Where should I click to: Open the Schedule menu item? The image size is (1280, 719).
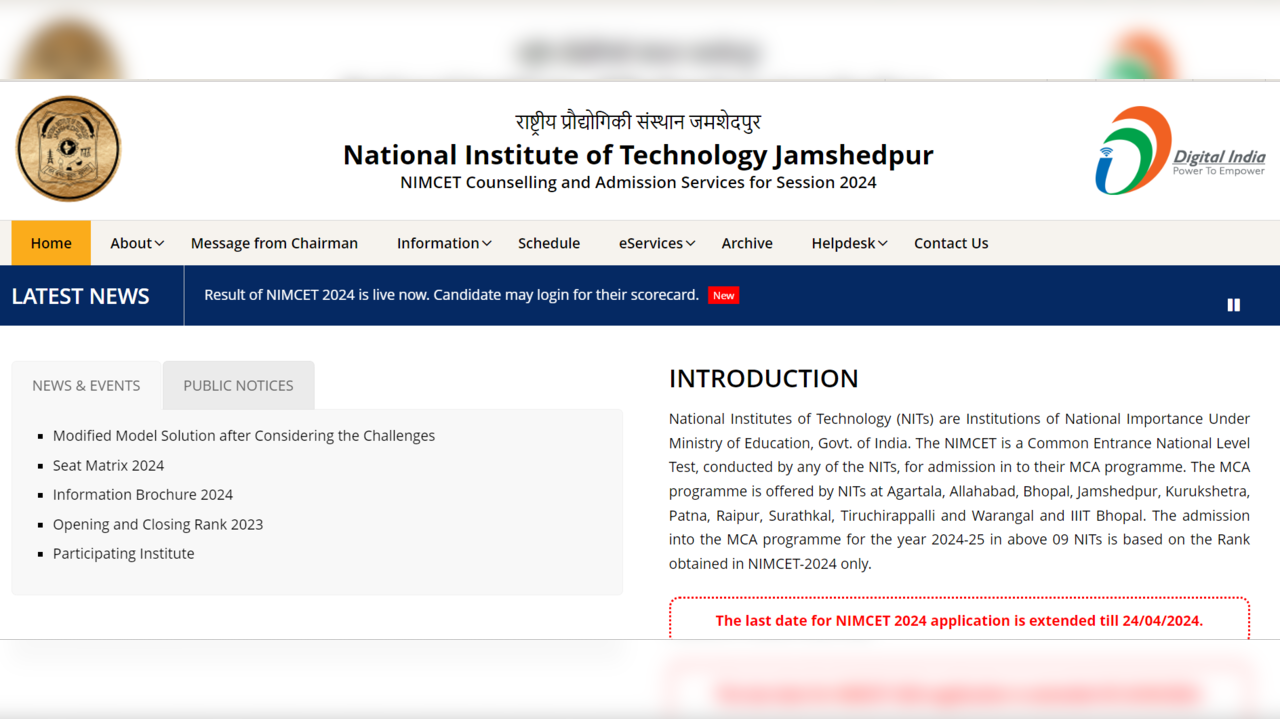[x=548, y=242]
